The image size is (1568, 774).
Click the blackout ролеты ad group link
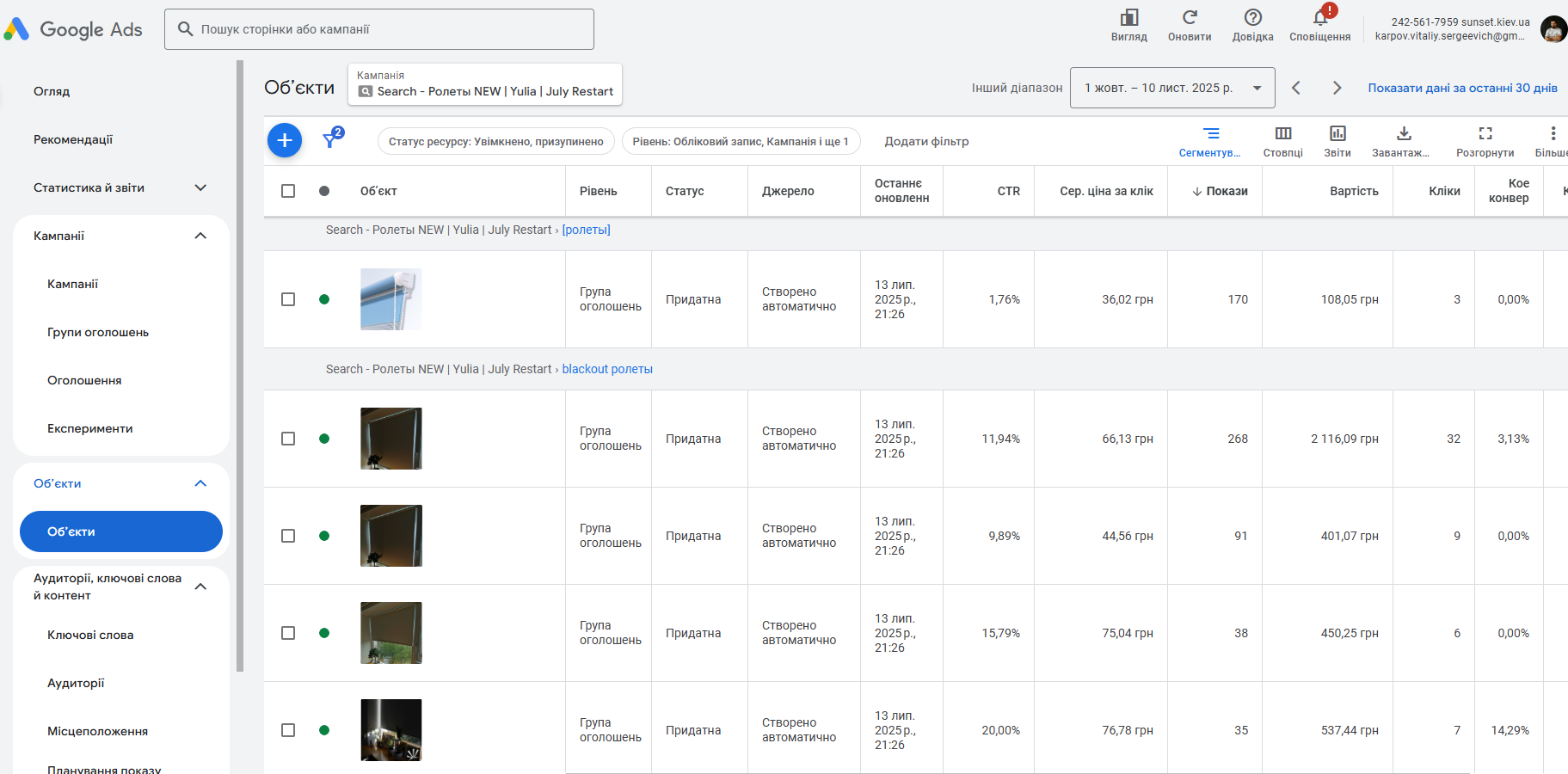point(607,369)
